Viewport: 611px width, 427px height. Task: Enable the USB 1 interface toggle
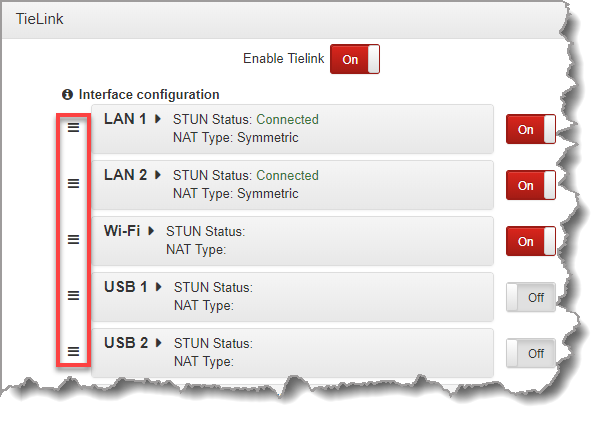pos(530,297)
